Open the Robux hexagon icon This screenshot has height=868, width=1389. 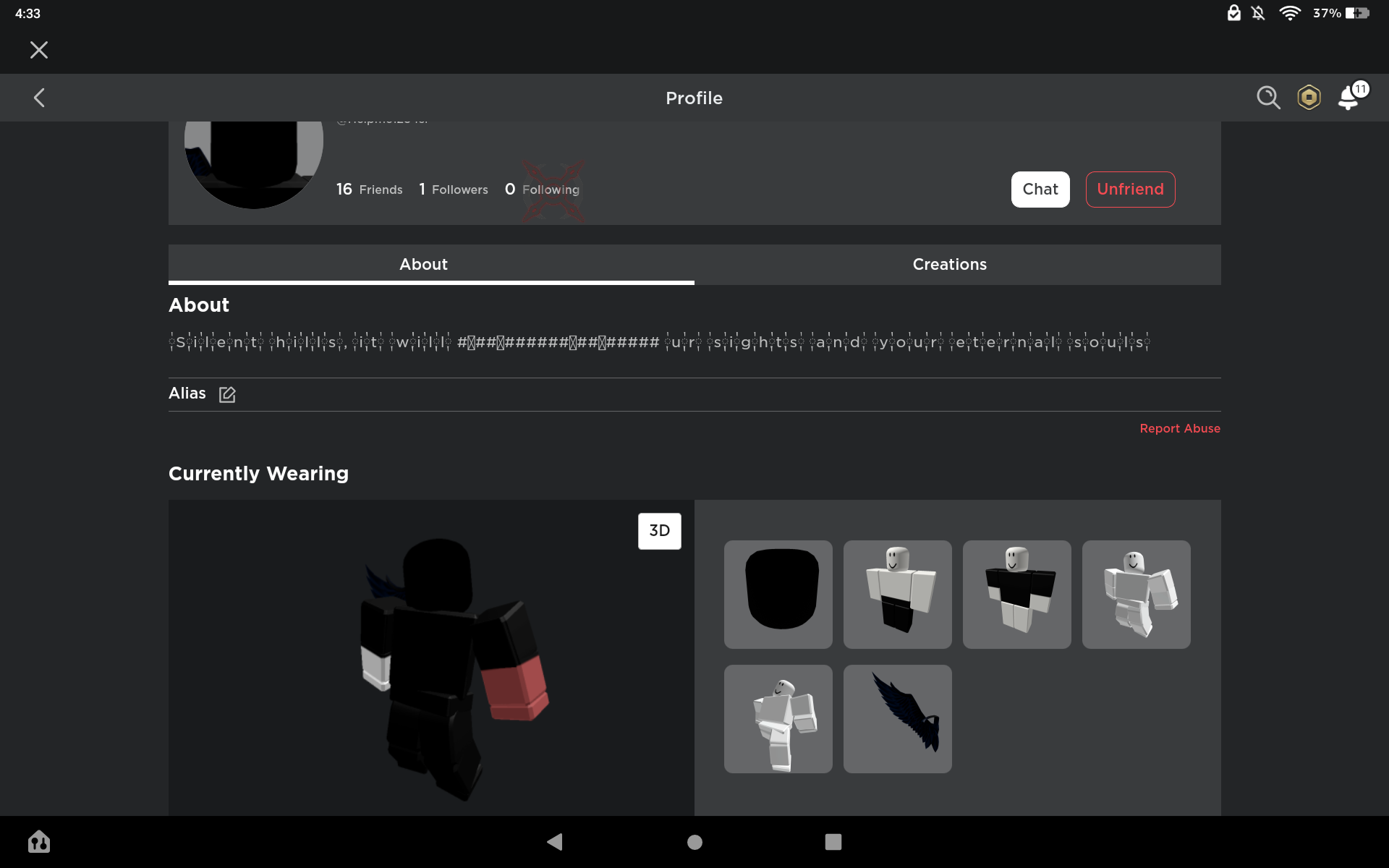pyautogui.click(x=1309, y=98)
